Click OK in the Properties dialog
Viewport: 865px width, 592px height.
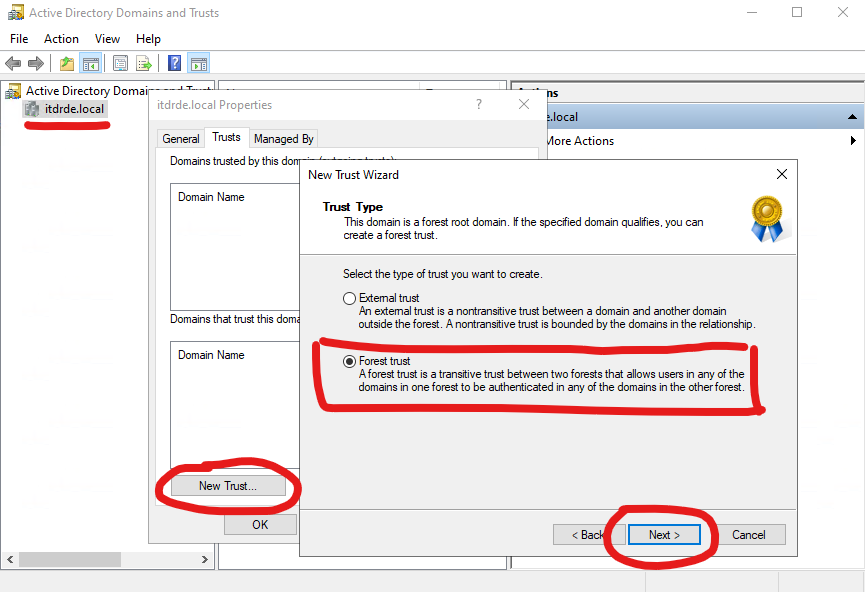pos(260,525)
